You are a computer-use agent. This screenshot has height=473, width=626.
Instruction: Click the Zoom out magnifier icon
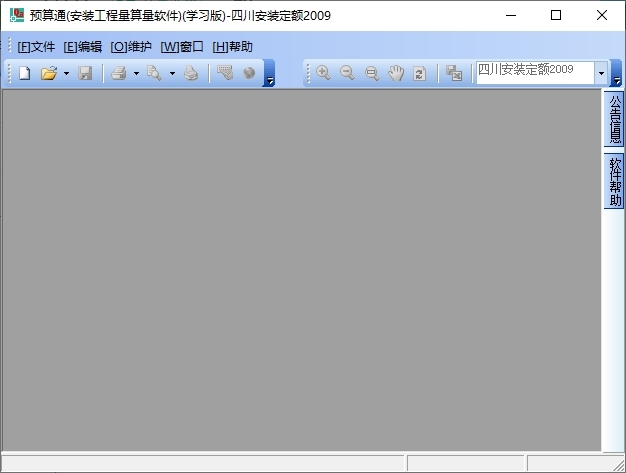point(347,73)
